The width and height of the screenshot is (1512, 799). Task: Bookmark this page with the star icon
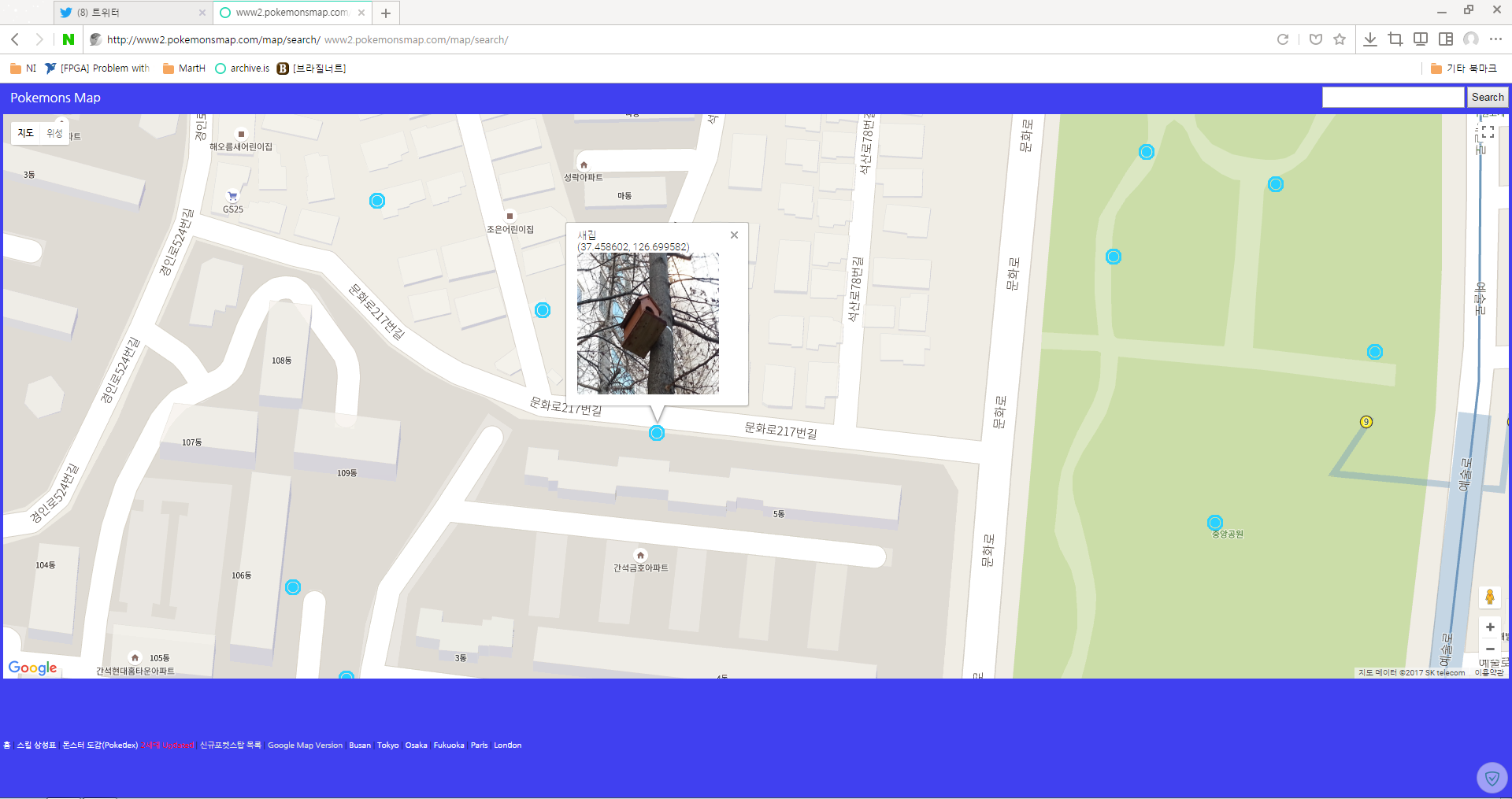(x=1340, y=39)
